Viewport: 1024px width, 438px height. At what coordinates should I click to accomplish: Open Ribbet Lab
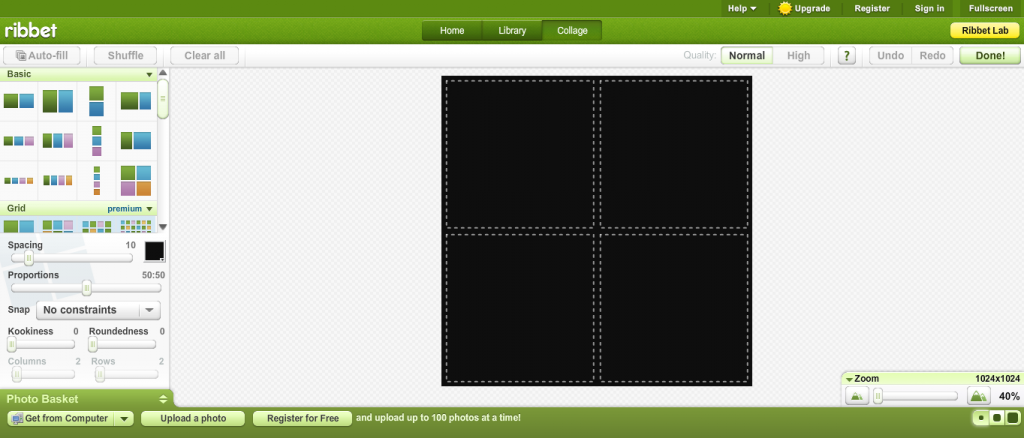pyautogui.click(x=985, y=31)
